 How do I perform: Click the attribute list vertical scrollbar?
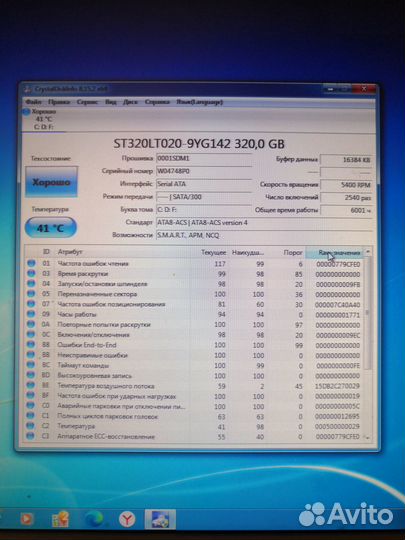[x=367, y=344]
